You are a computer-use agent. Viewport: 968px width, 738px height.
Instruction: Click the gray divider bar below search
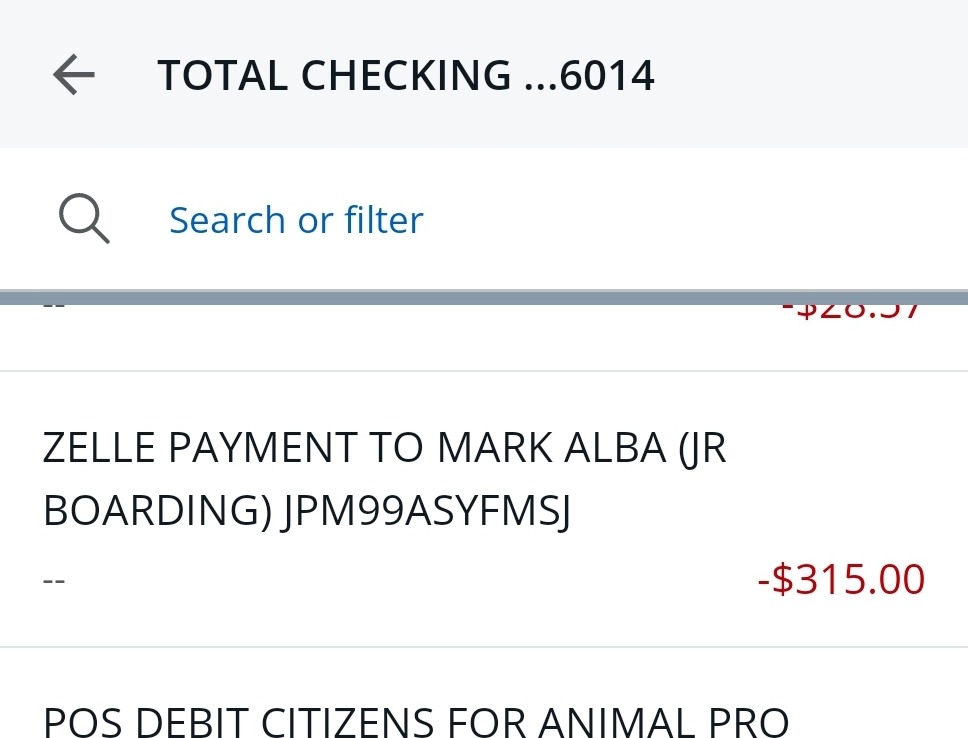tap(484, 298)
